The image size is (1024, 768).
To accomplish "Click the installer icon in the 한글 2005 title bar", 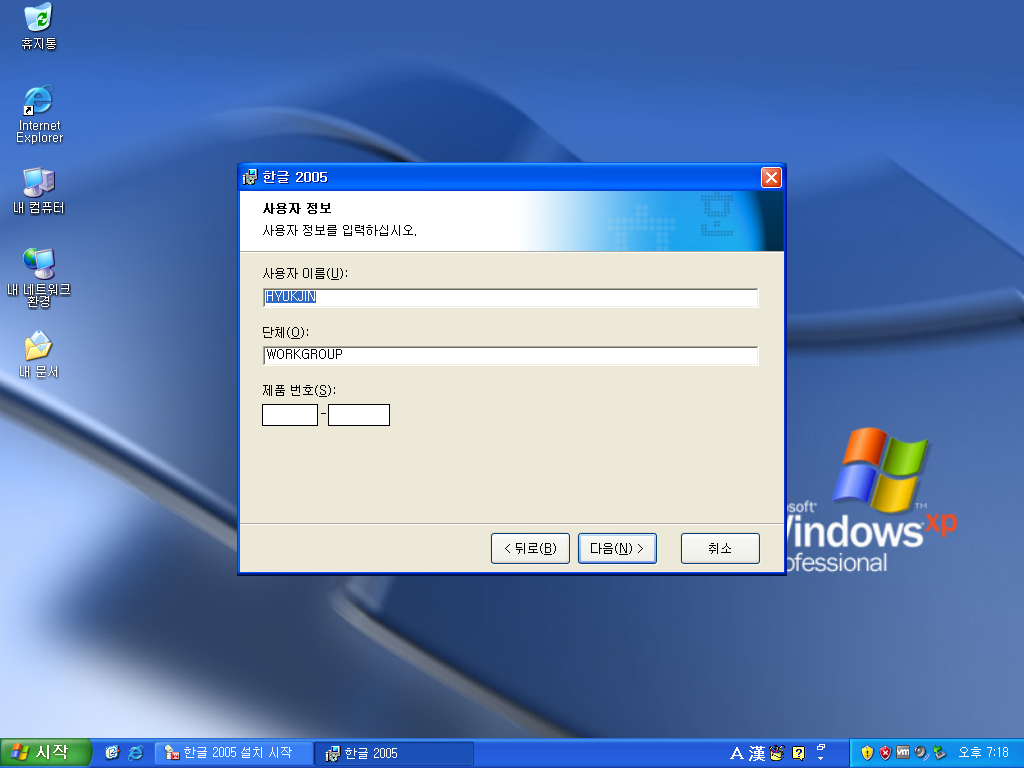I will [x=250, y=177].
